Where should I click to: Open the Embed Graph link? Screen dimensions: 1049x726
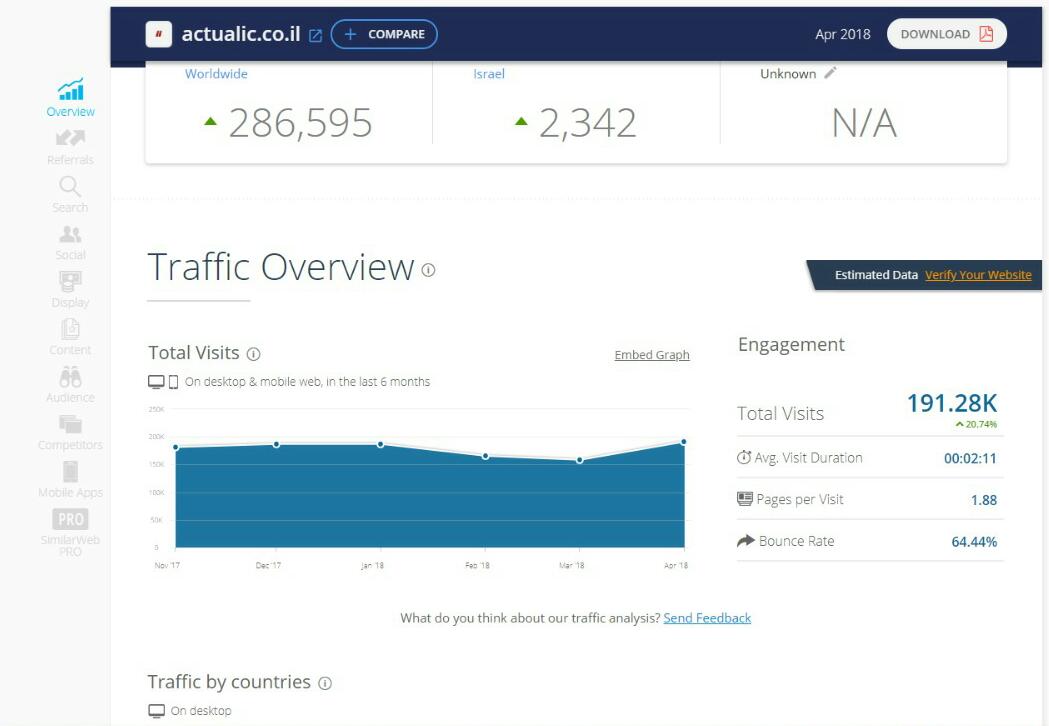[x=651, y=355]
